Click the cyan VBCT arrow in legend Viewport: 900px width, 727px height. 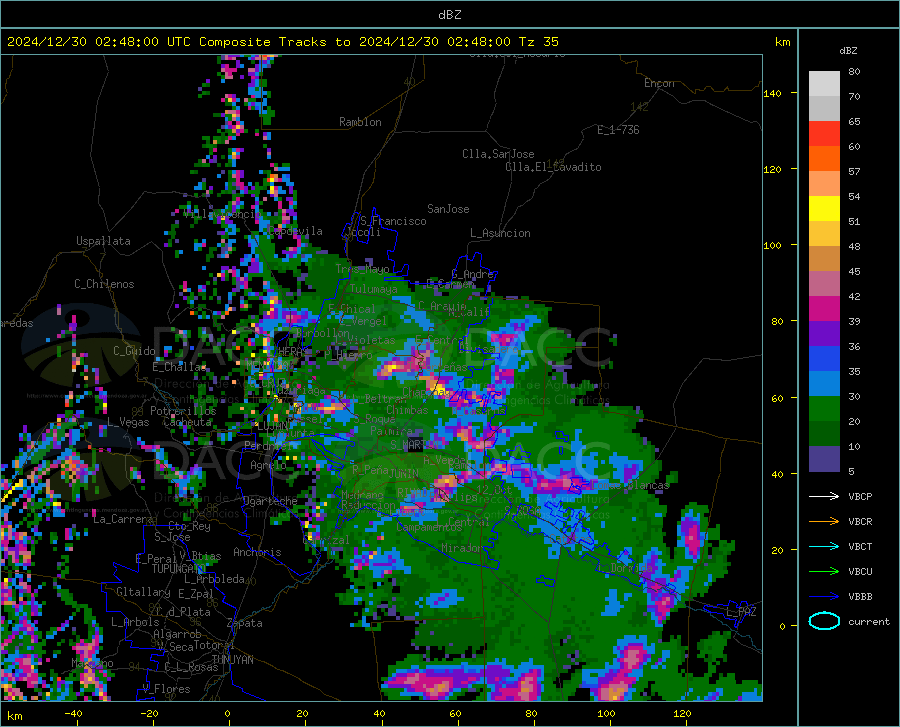pyautogui.click(x=824, y=546)
